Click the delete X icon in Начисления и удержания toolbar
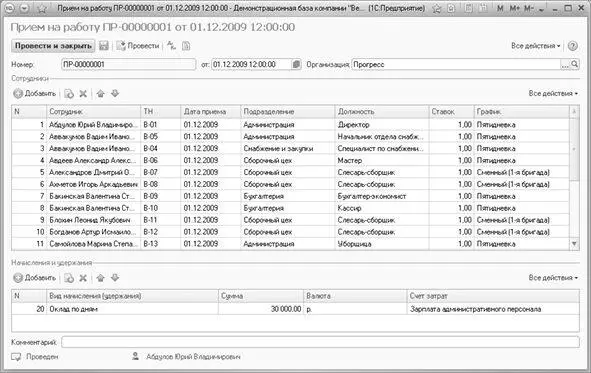 [83, 278]
